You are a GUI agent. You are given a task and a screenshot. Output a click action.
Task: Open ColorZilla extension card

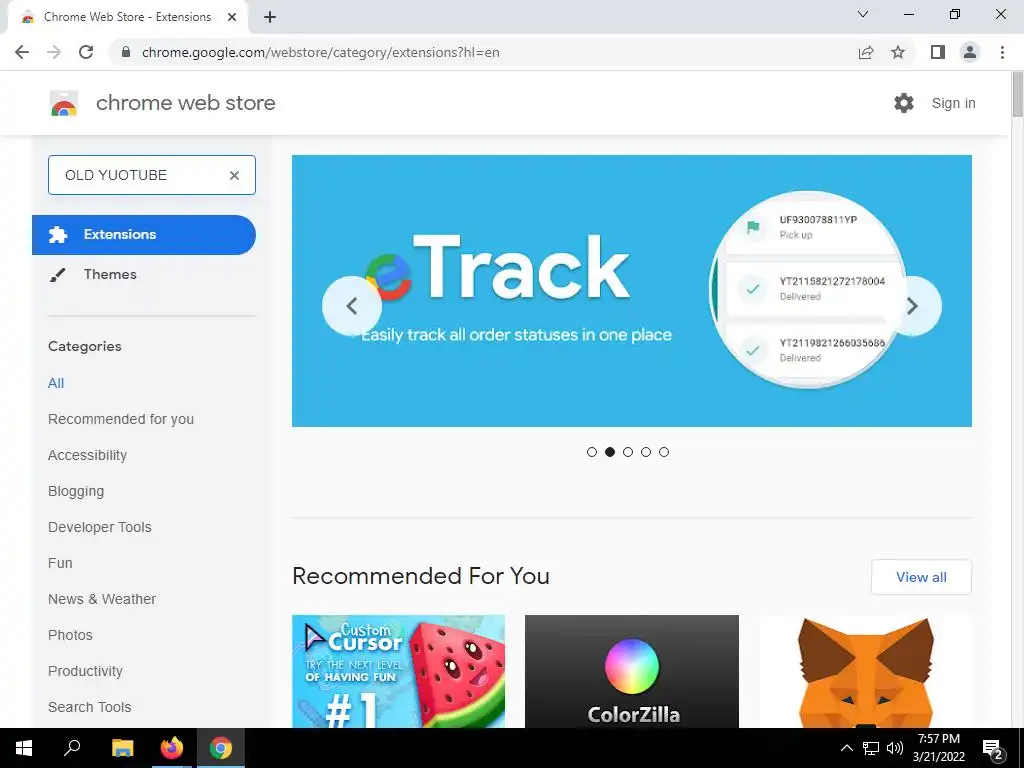click(632, 671)
